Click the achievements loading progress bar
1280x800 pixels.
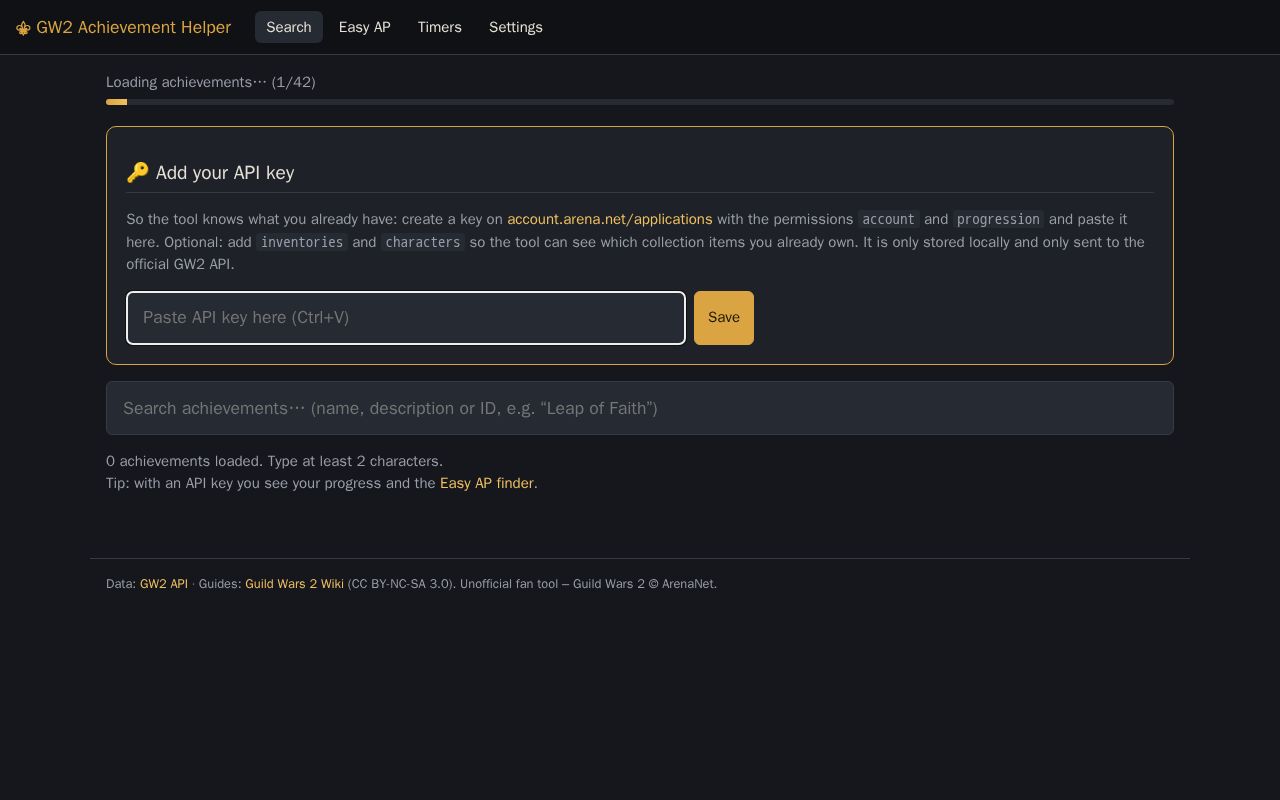[x=640, y=102]
